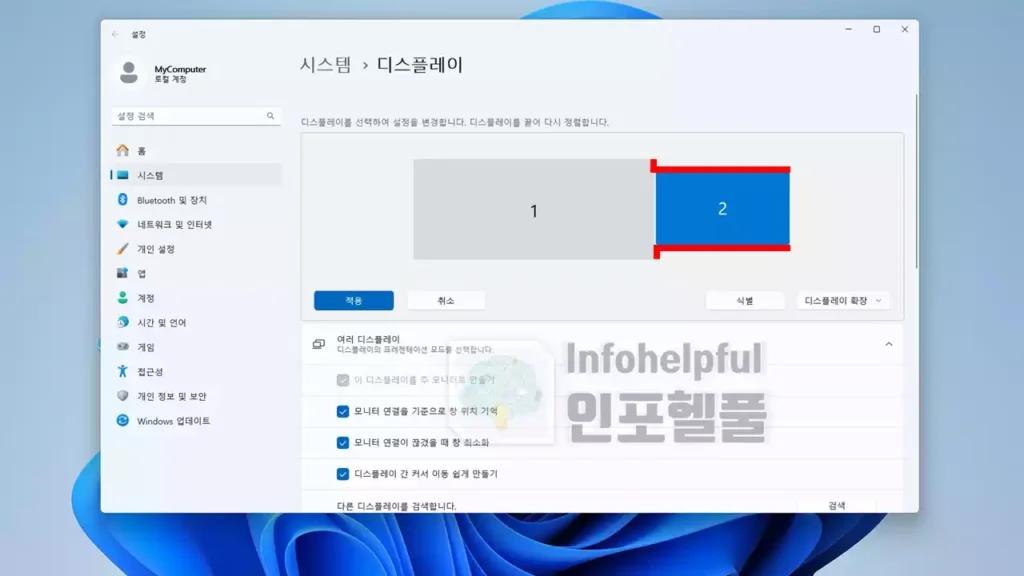Click the back arrow in Settings title bar
The image size is (1024, 576).
pos(116,34)
